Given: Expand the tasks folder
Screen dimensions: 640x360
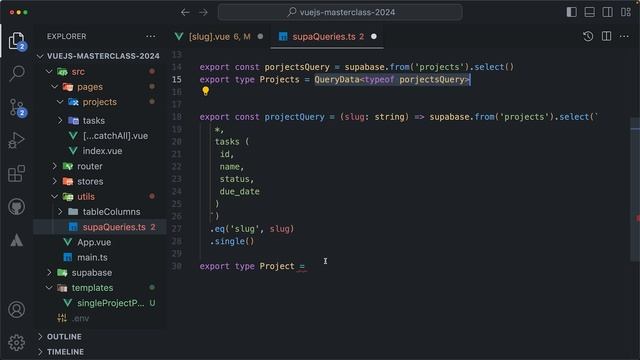Looking at the screenshot, I should tap(60, 121).
